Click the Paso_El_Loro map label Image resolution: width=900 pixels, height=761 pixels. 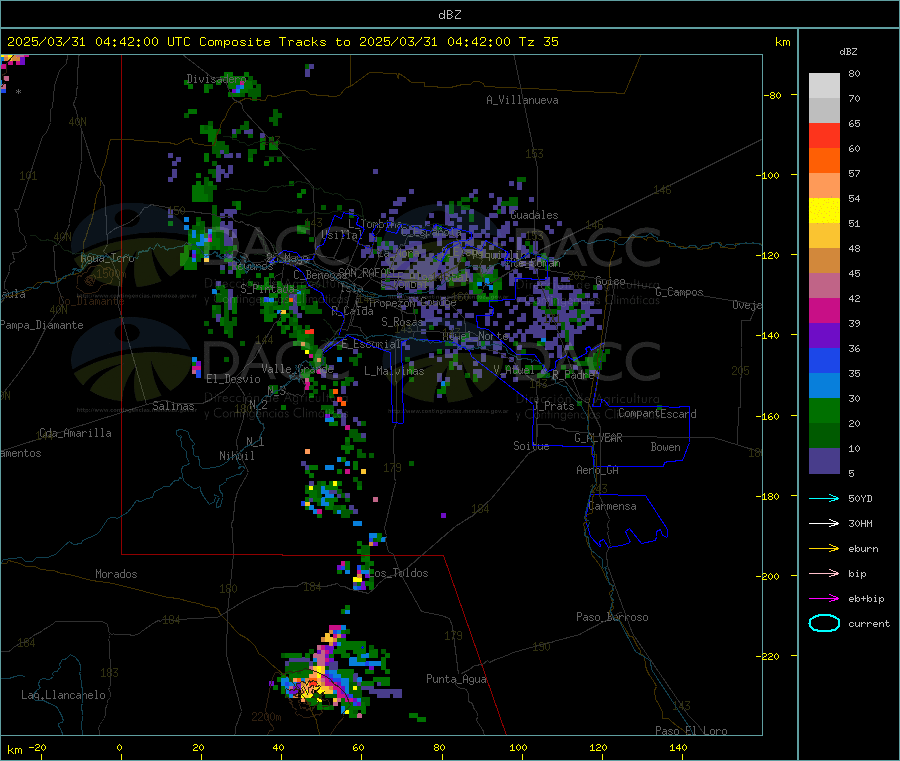[x=692, y=731]
